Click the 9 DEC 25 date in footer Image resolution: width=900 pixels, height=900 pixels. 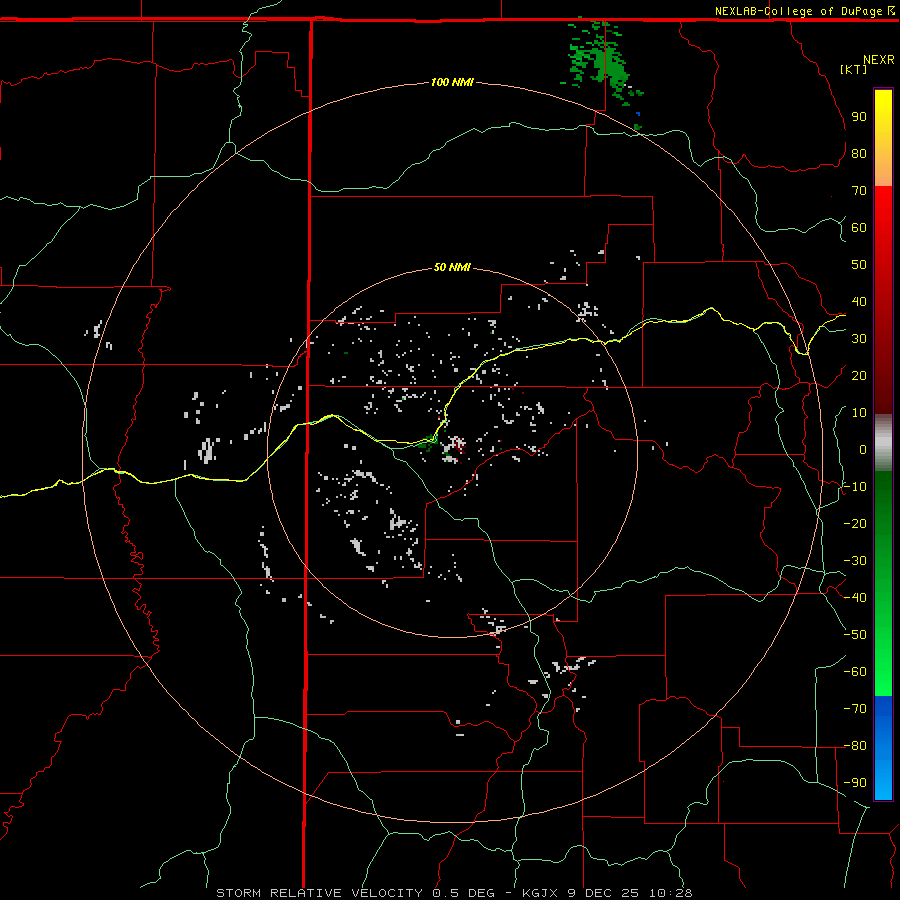603,893
